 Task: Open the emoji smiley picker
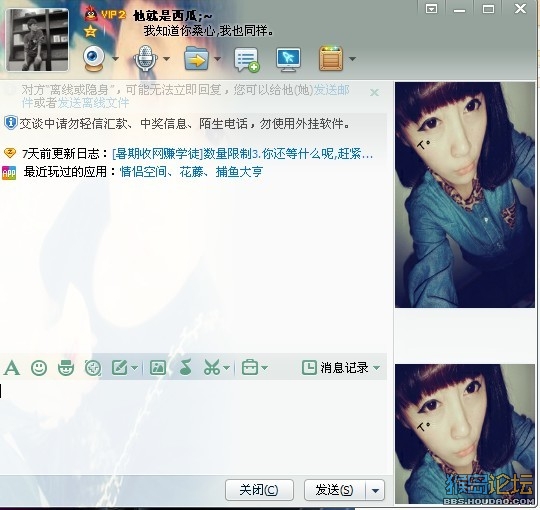point(39,368)
